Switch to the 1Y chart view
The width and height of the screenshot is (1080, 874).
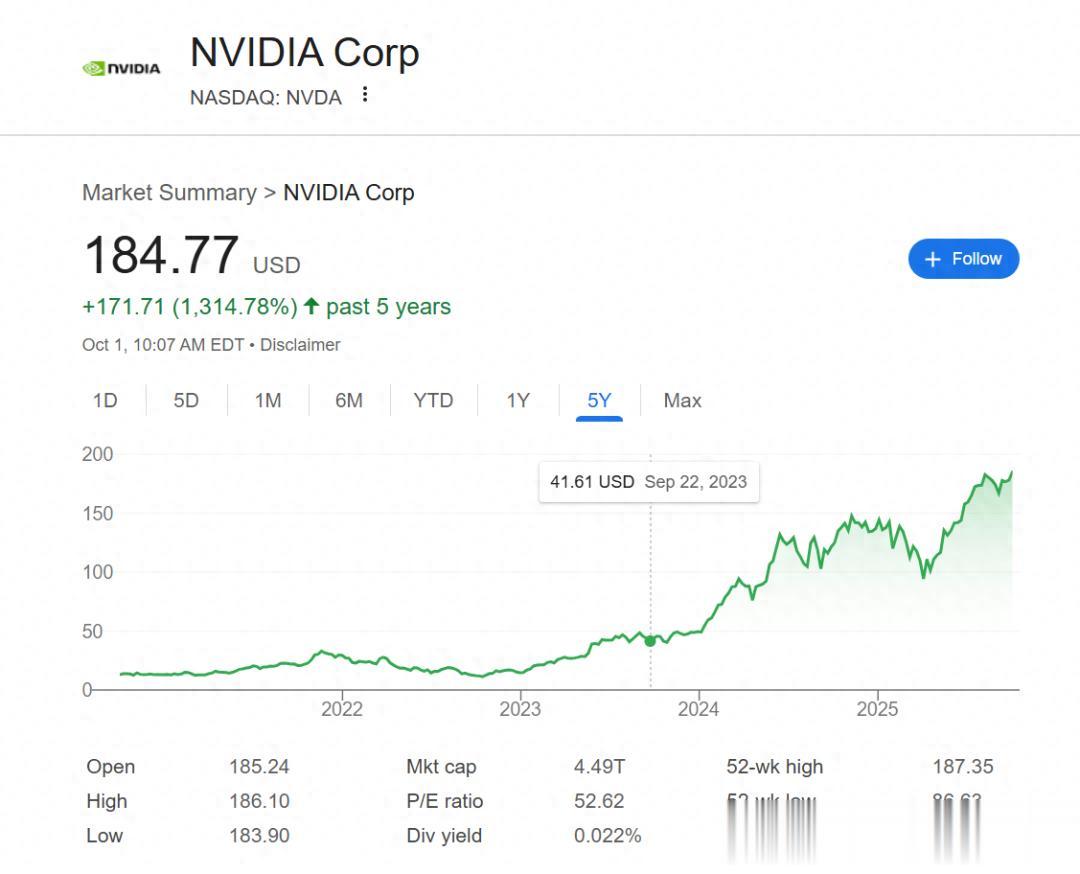[x=518, y=401]
